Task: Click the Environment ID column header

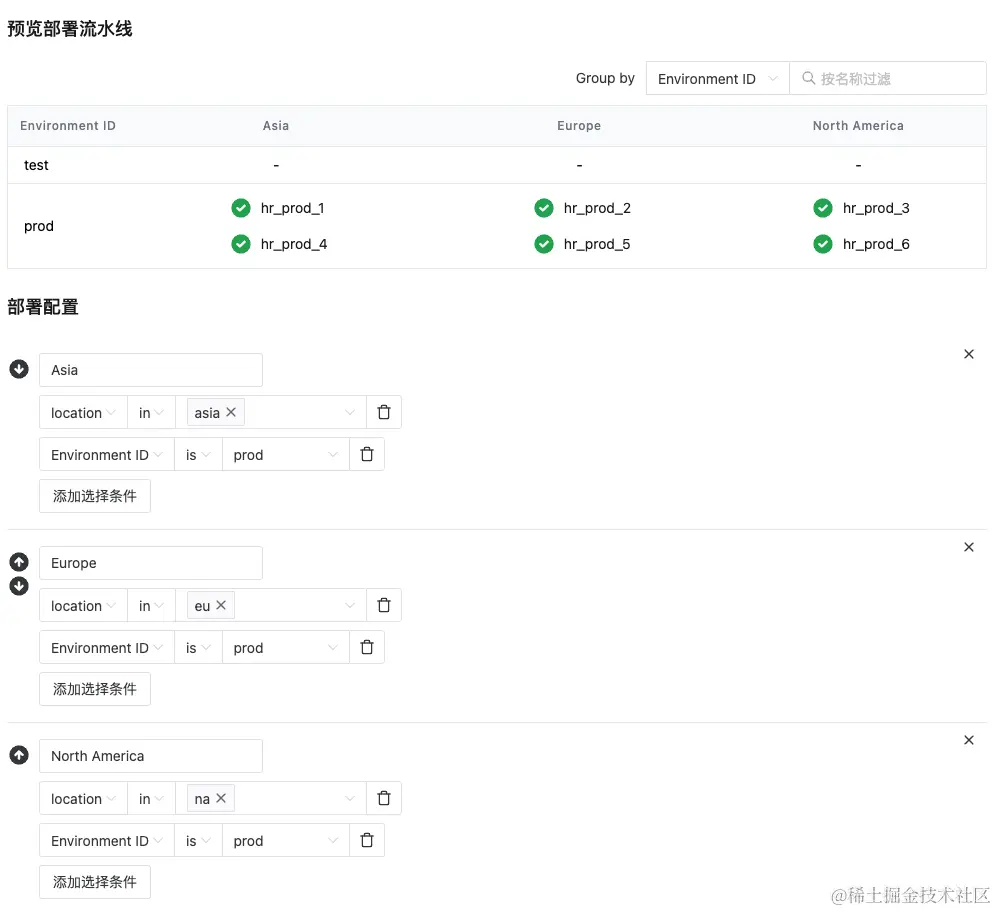Action: pyautogui.click(x=68, y=125)
